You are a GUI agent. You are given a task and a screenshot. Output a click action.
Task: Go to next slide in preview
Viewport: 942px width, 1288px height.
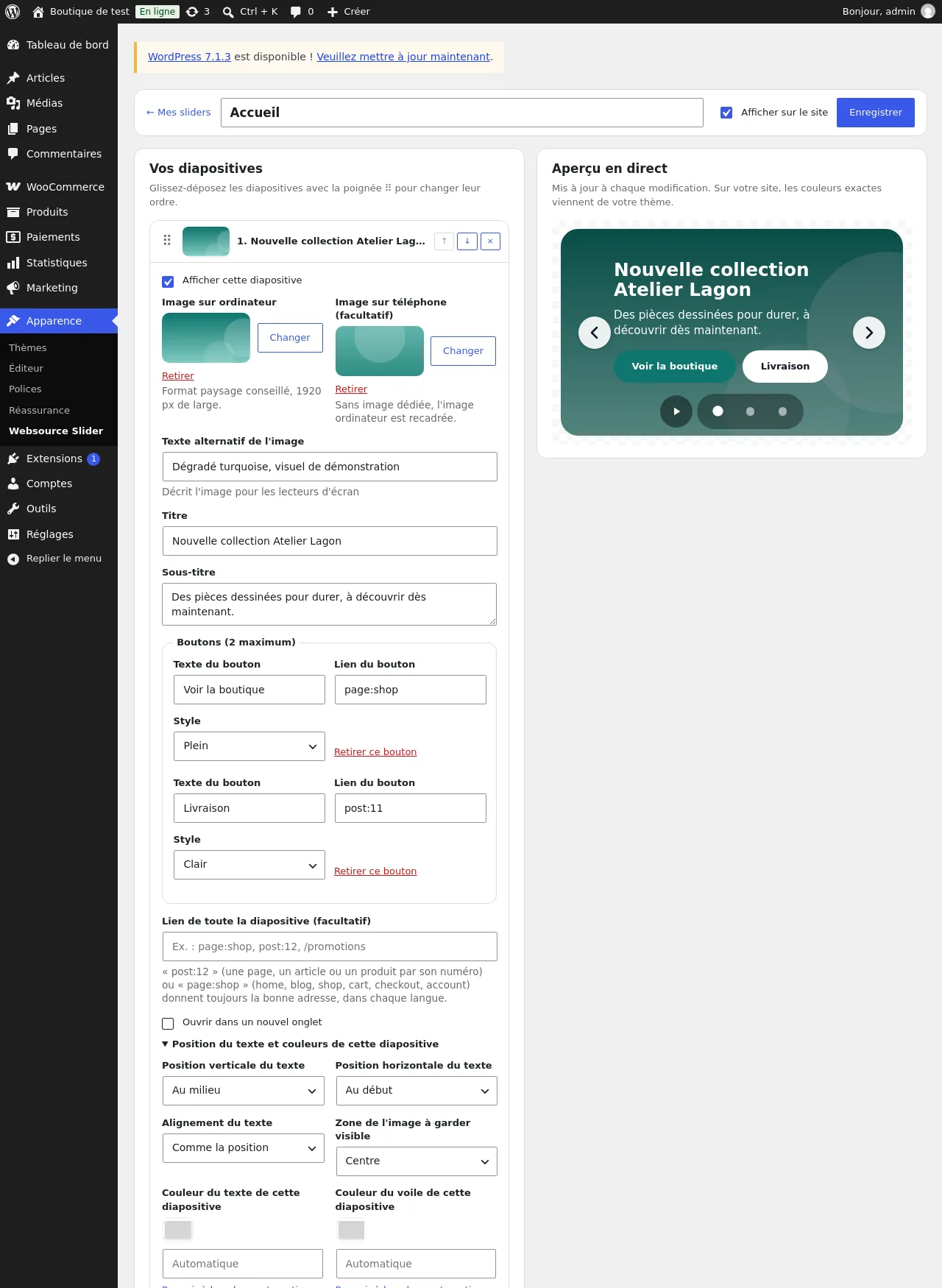click(869, 333)
